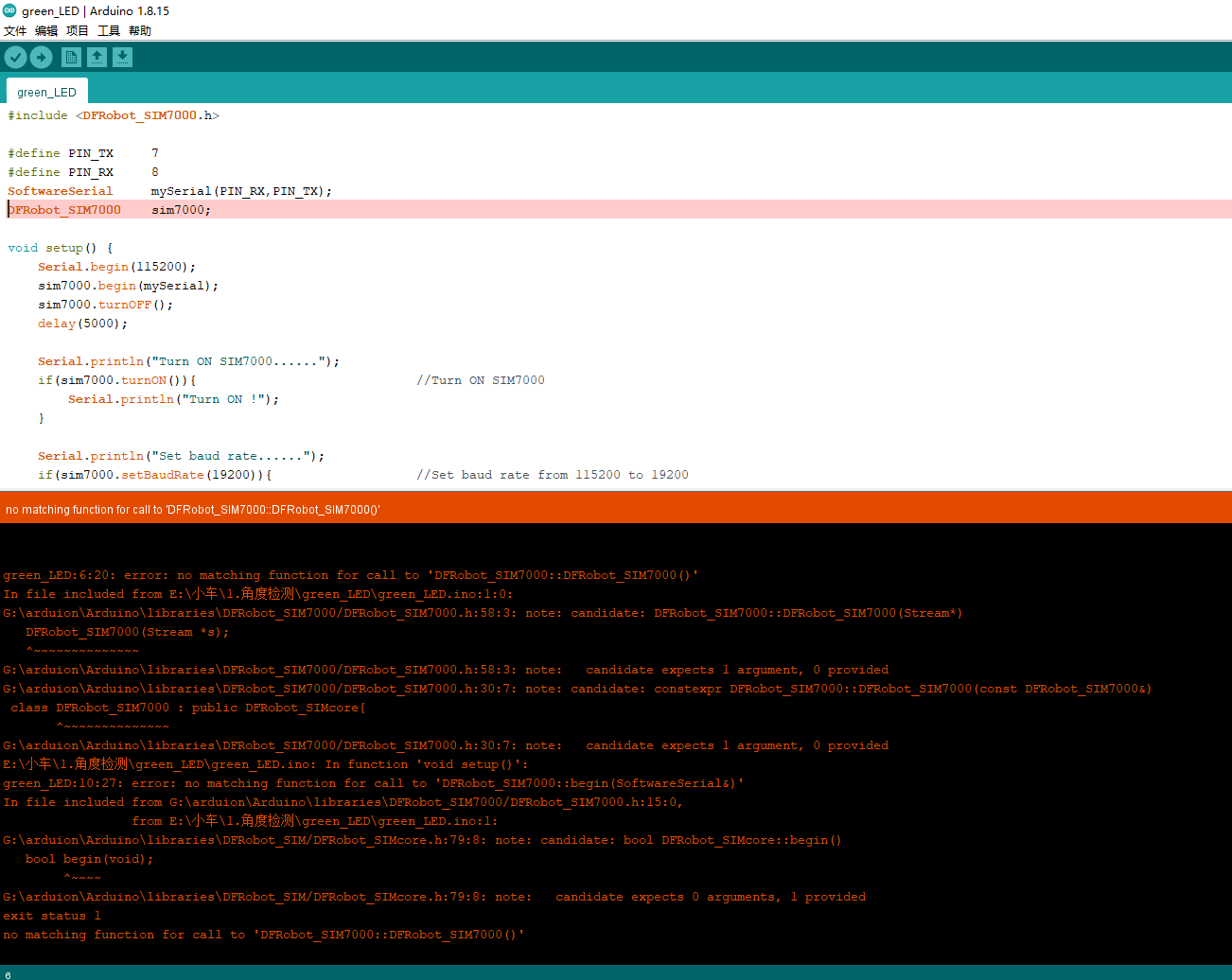Viewport: 1232px width, 980px height.
Task: Create a new sketch with the New icon
Action: [x=71, y=58]
